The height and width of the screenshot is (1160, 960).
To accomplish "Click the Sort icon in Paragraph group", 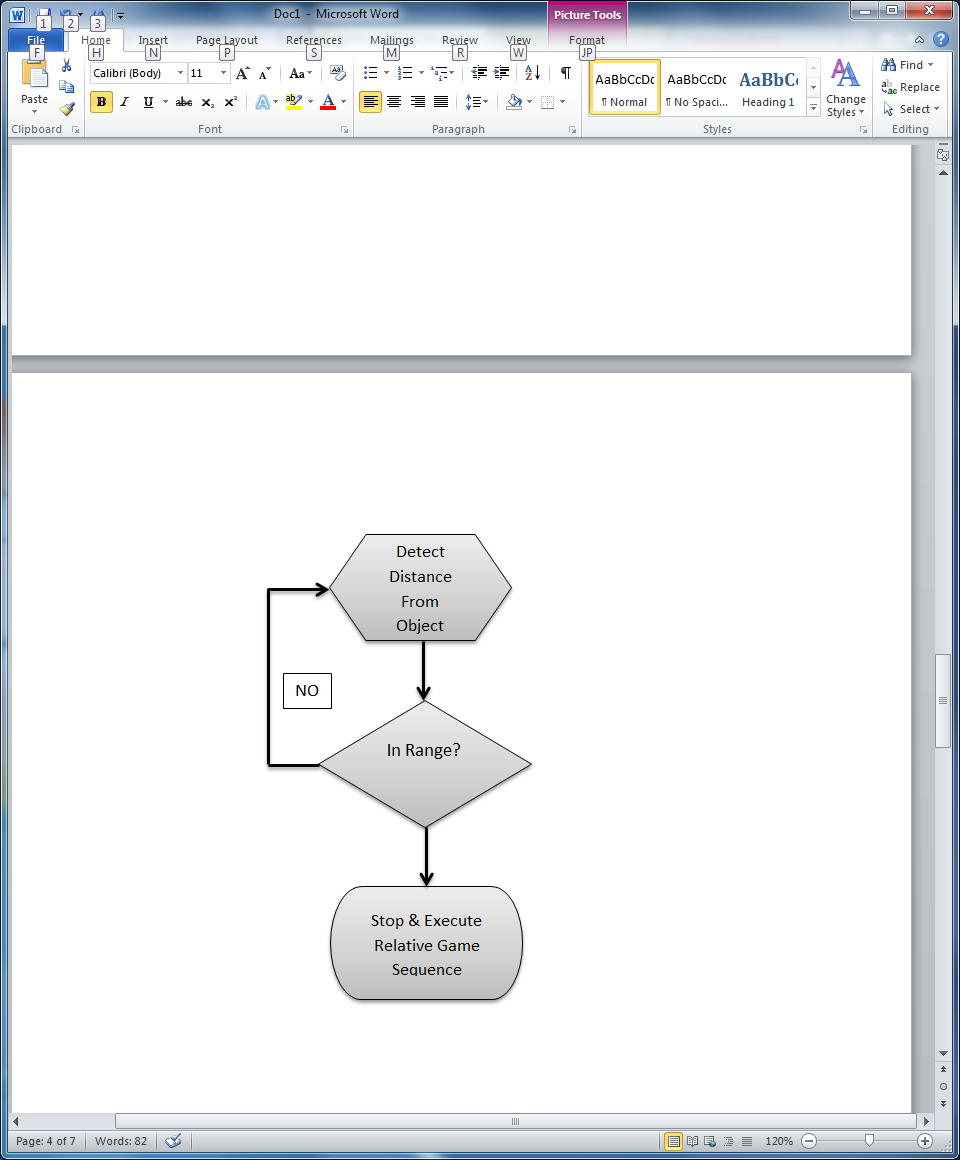I will point(532,73).
